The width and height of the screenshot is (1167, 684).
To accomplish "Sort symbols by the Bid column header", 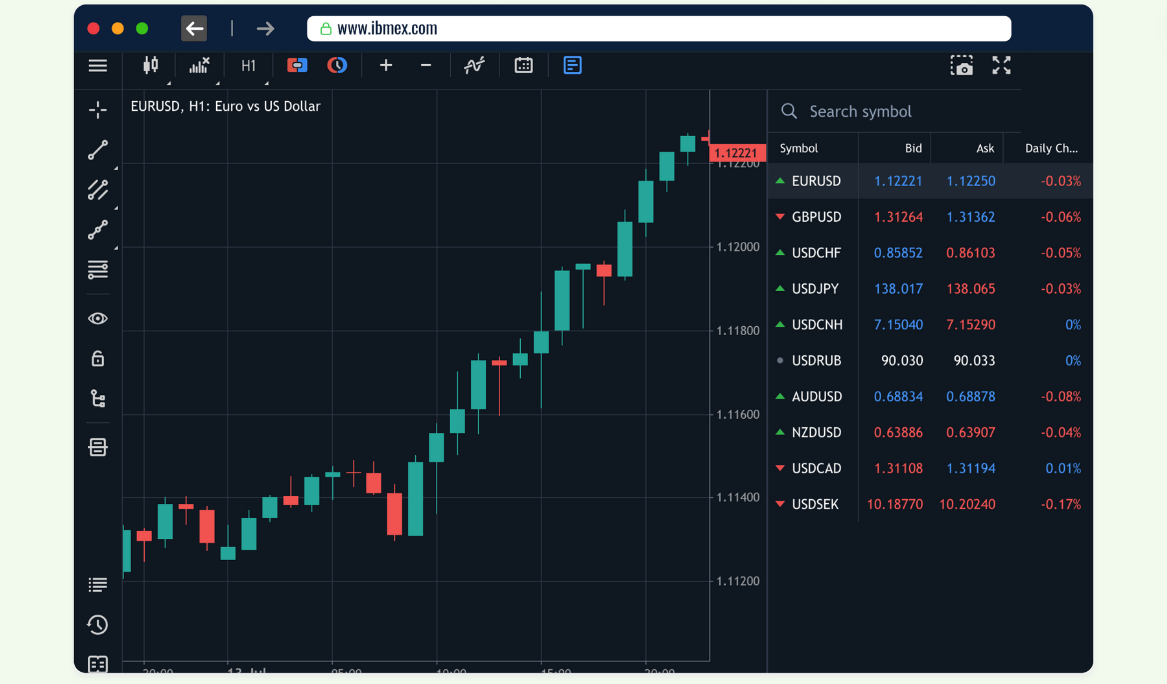I will tap(913, 148).
